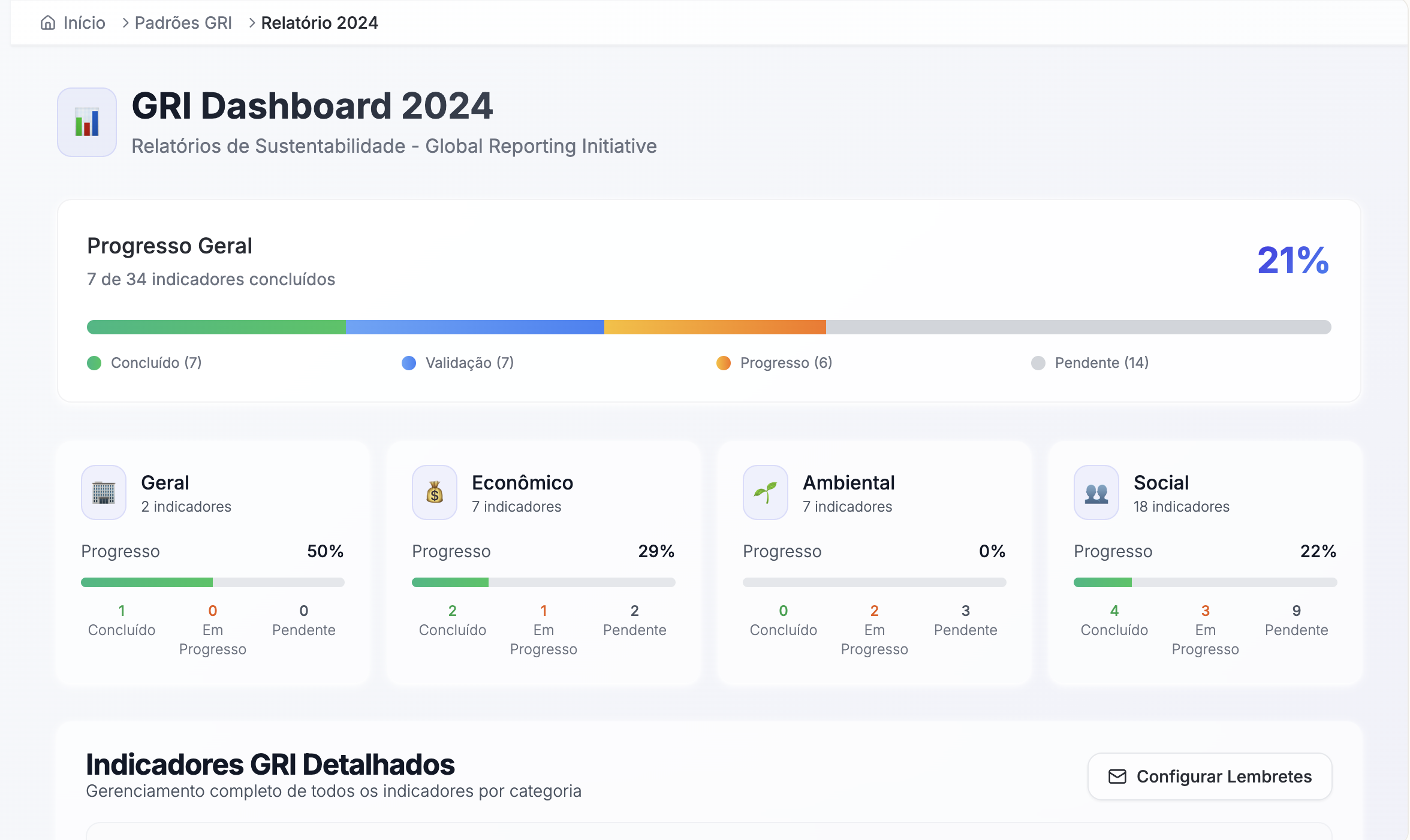Open the Início breadcrumb link
This screenshot has width=1410, height=840.
pos(84,23)
